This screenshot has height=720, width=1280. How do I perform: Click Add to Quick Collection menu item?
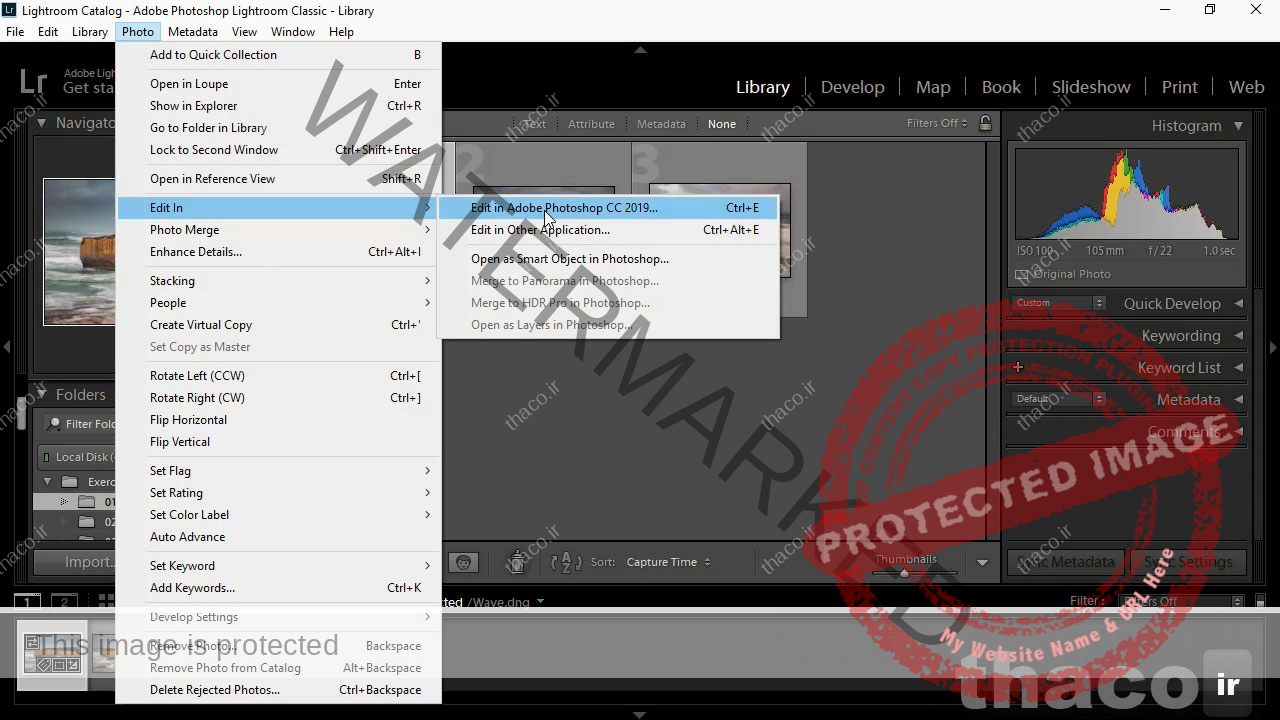(278, 55)
